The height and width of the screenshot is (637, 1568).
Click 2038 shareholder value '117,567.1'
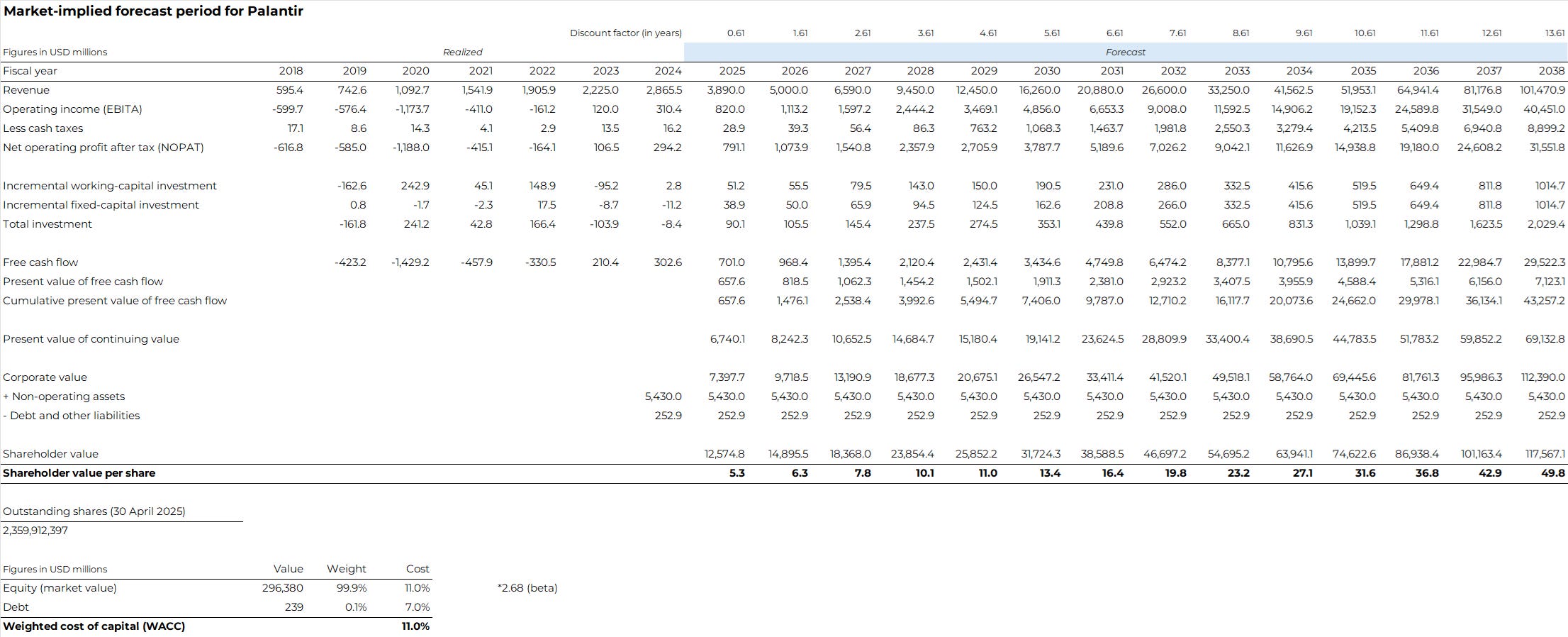pyautogui.click(x=1545, y=454)
